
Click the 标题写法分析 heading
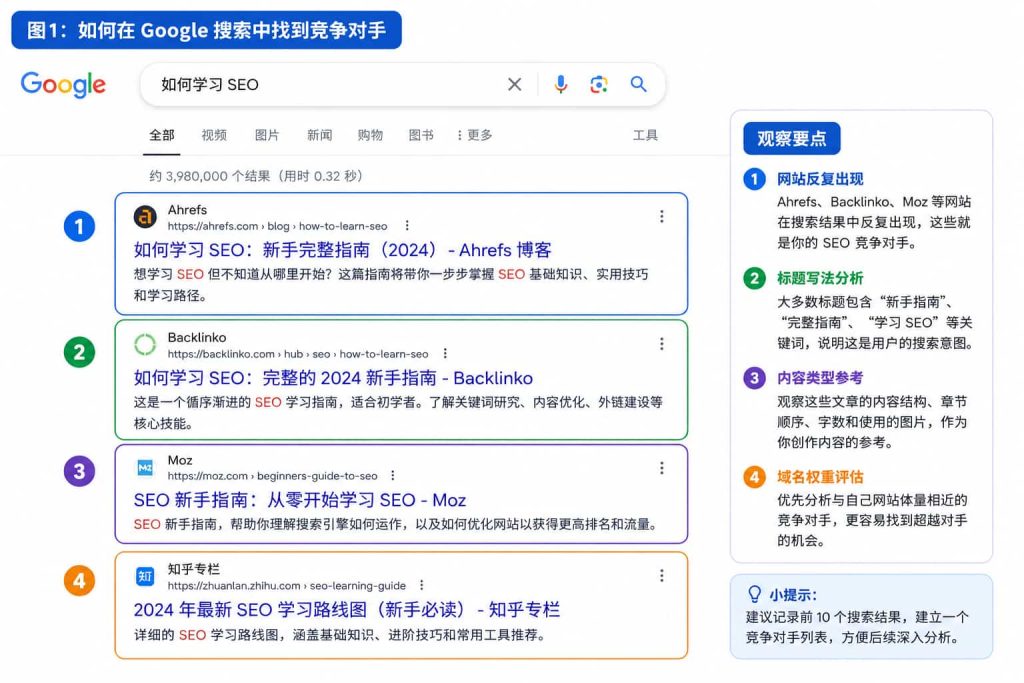point(820,278)
